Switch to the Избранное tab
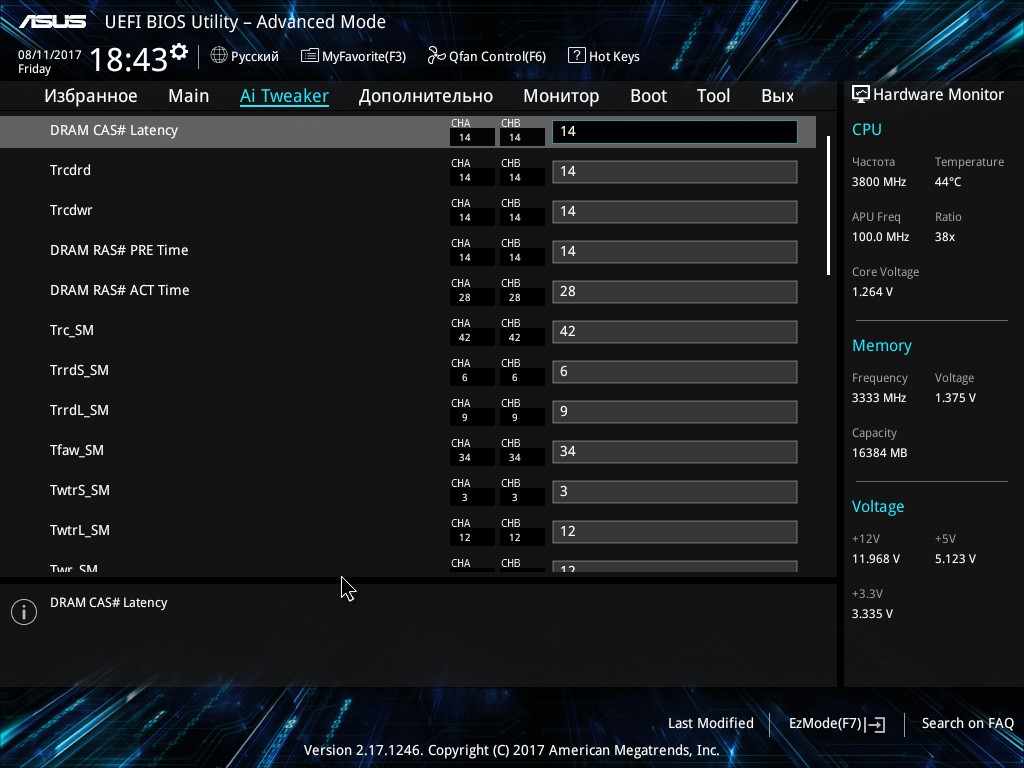The width and height of the screenshot is (1024, 768). coord(91,96)
